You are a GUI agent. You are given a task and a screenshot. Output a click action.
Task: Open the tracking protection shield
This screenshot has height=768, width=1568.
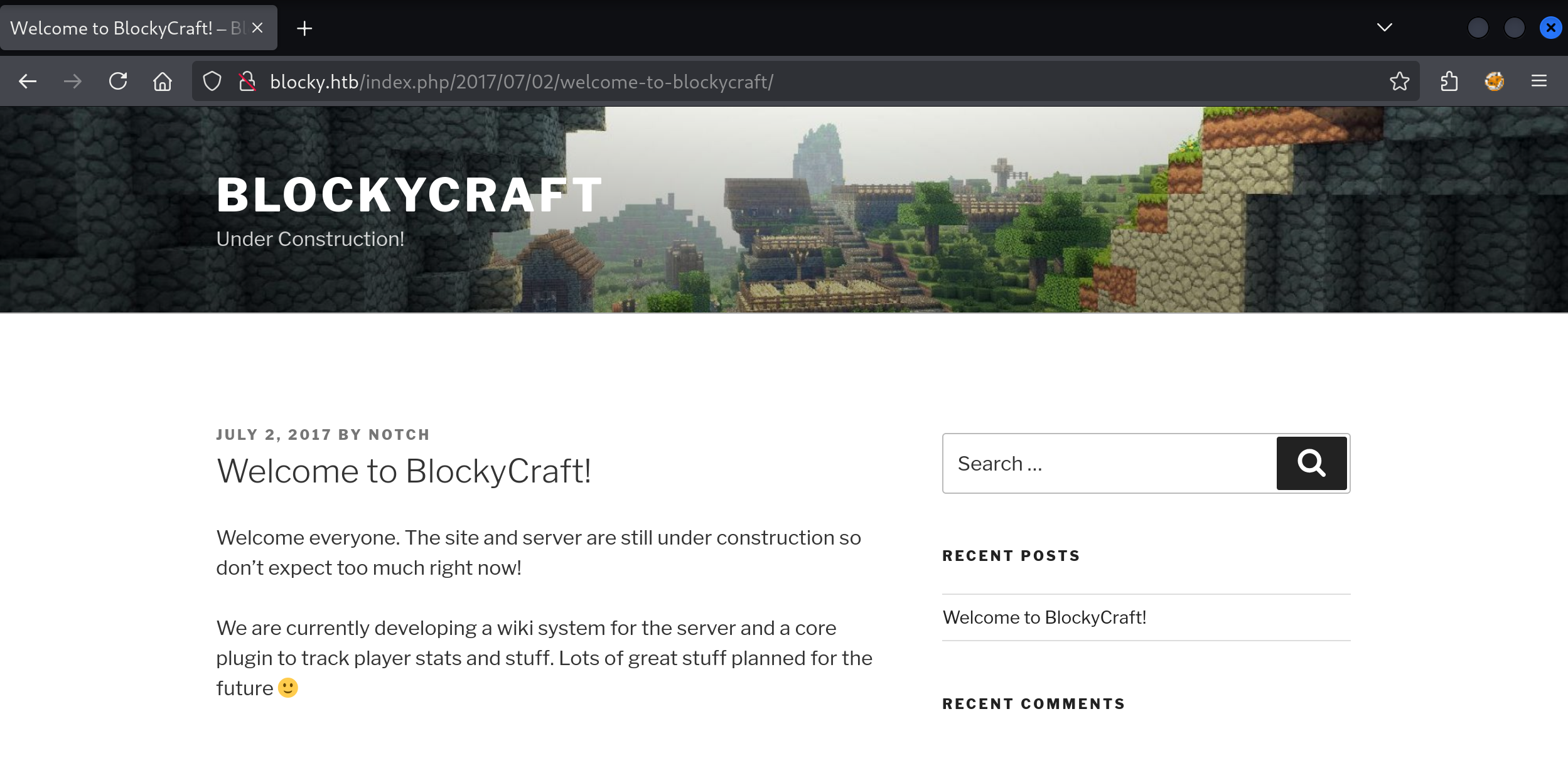pos(212,82)
